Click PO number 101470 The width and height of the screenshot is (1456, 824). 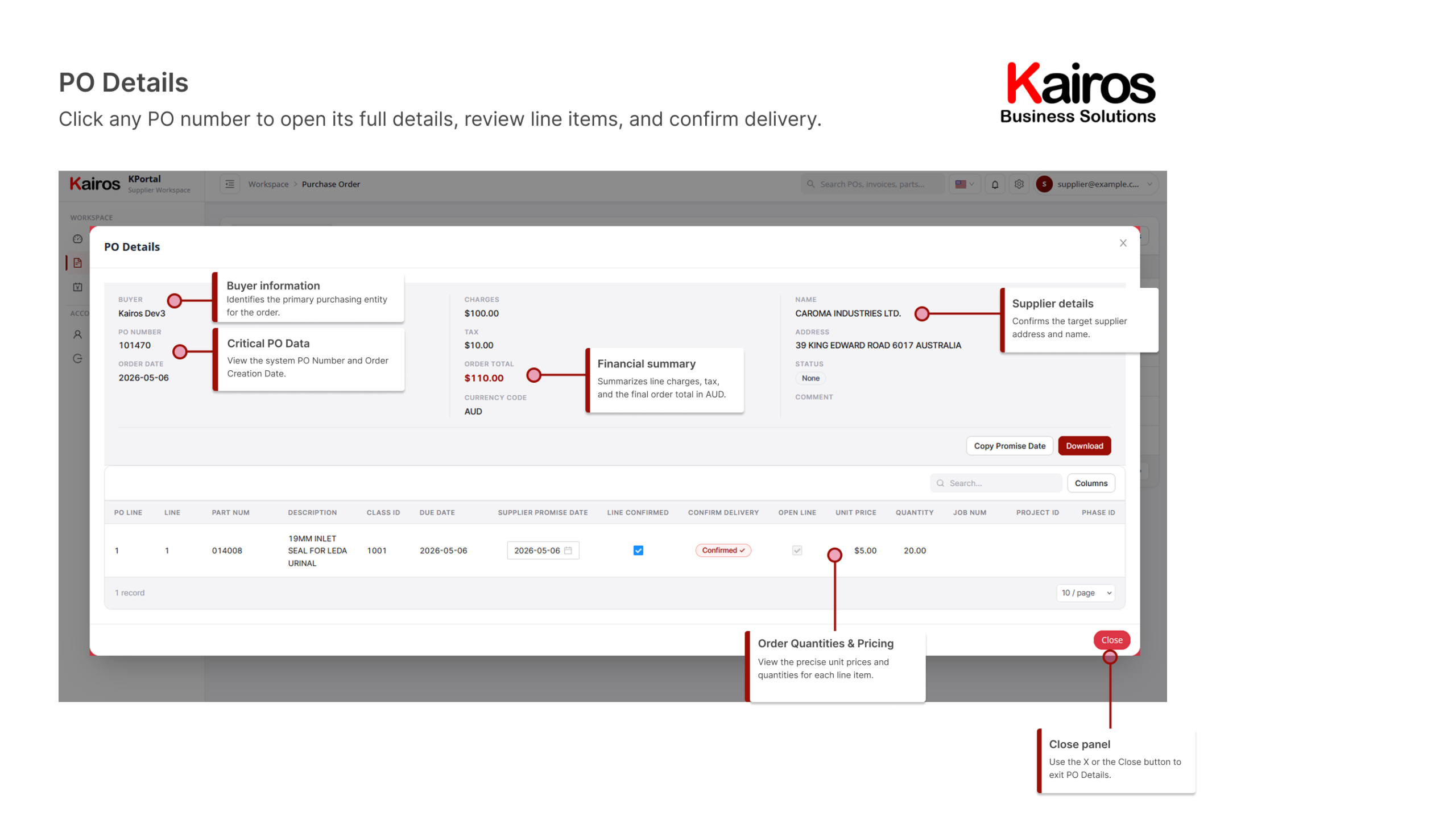[x=135, y=345]
